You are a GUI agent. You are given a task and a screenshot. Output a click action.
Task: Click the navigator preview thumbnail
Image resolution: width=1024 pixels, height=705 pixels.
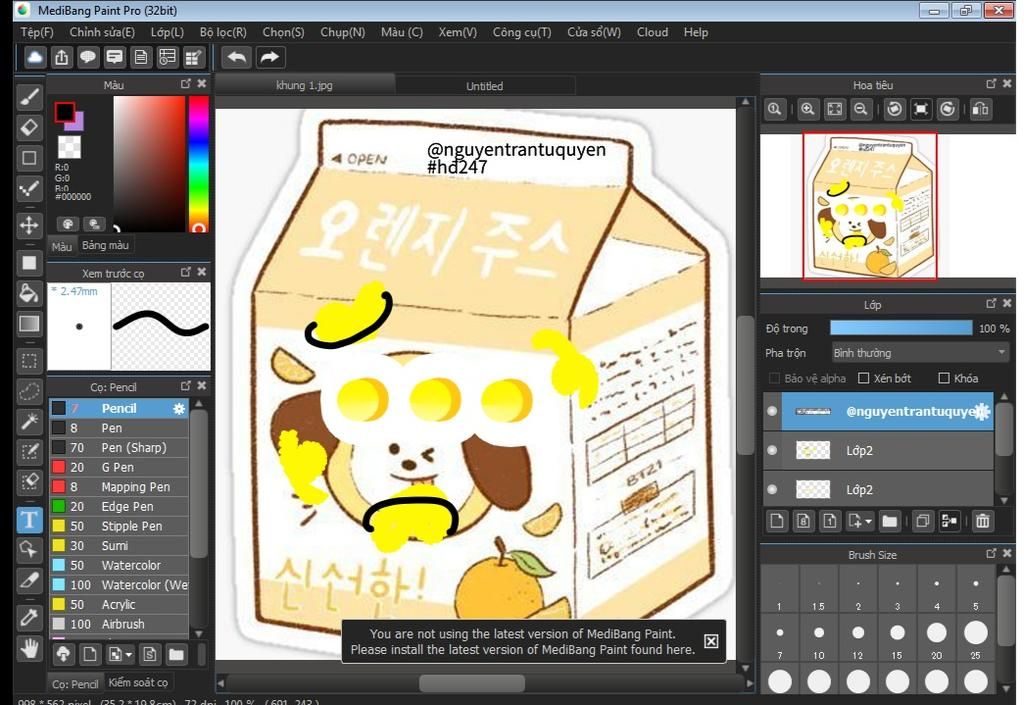(869, 206)
